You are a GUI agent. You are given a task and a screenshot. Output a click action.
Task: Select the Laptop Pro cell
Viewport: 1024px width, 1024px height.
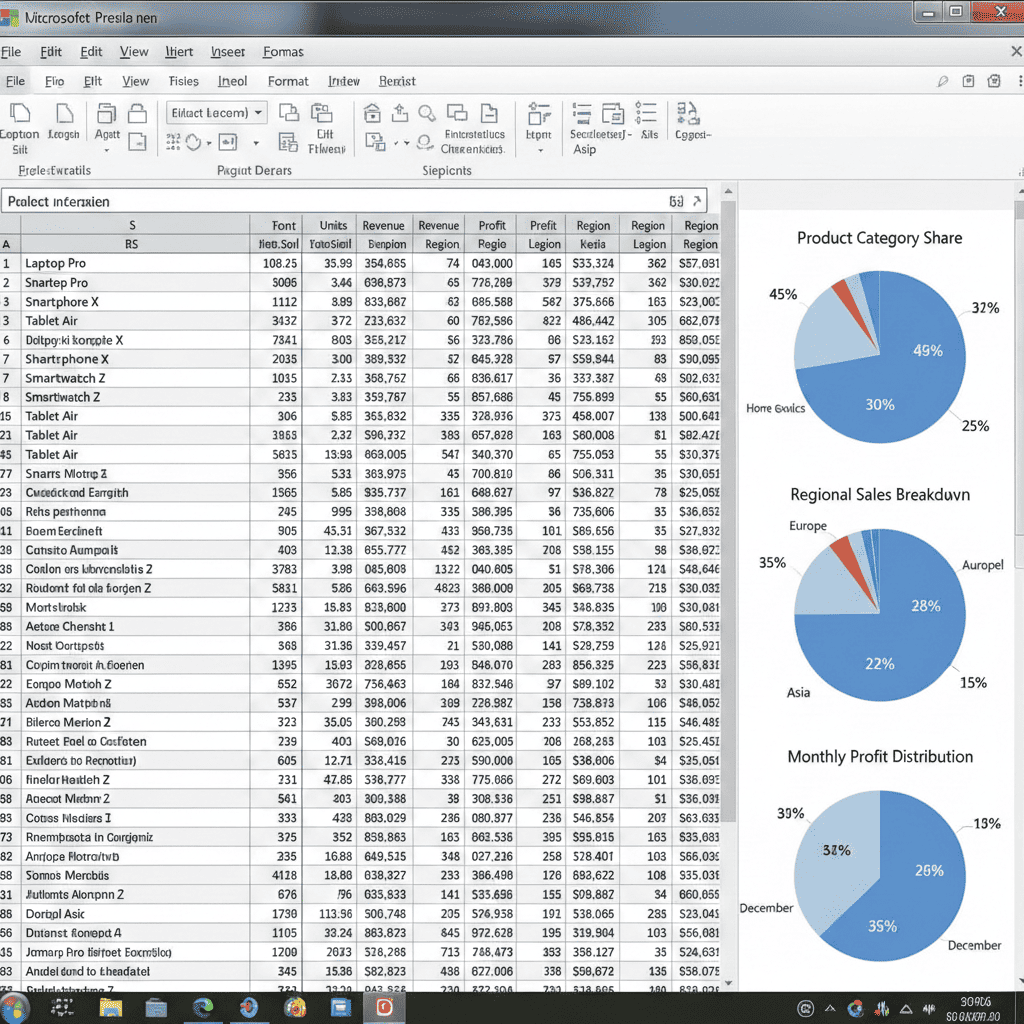(x=56, y=263)
